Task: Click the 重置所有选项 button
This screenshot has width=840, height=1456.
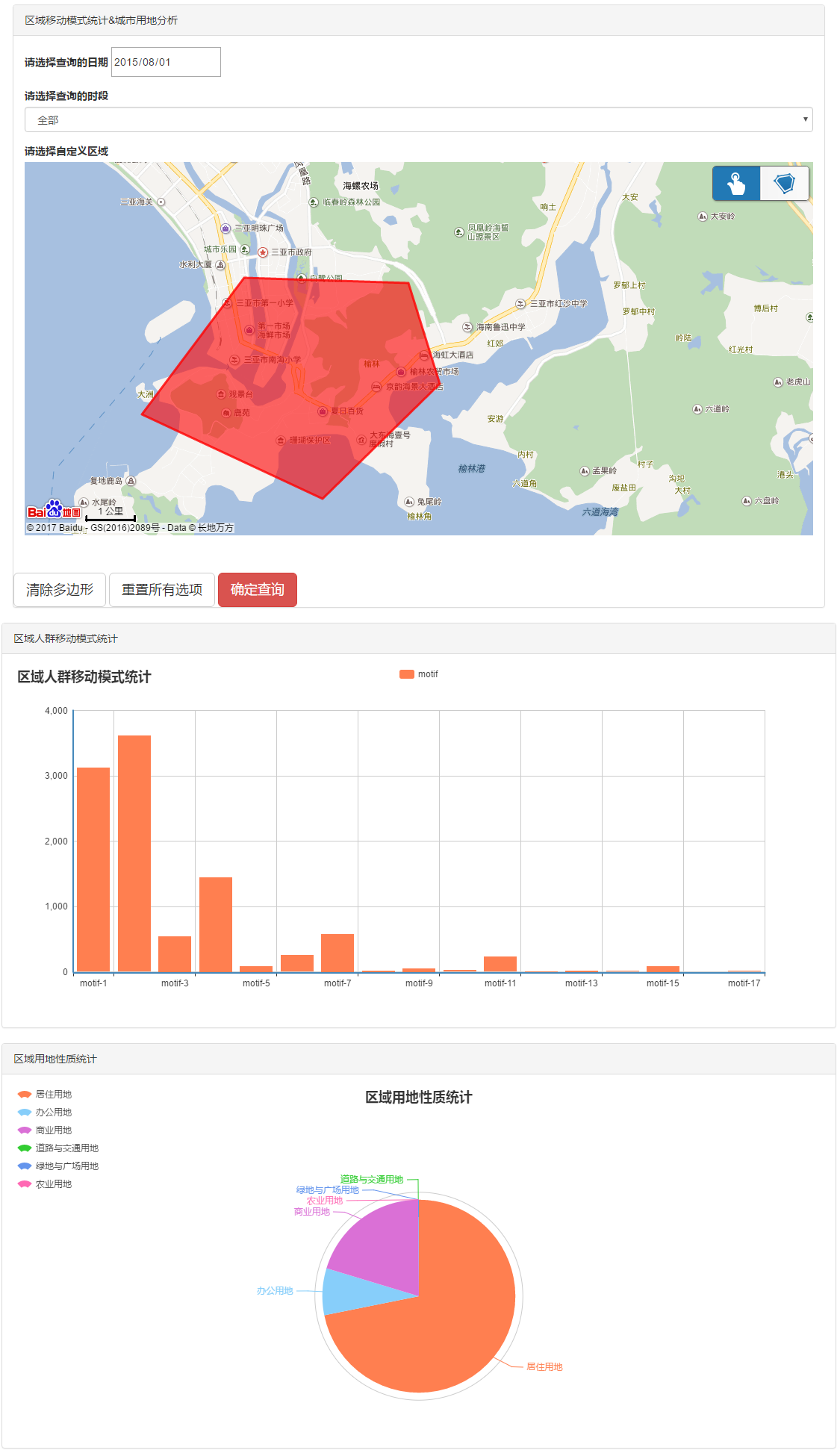Action: (162, 590)
